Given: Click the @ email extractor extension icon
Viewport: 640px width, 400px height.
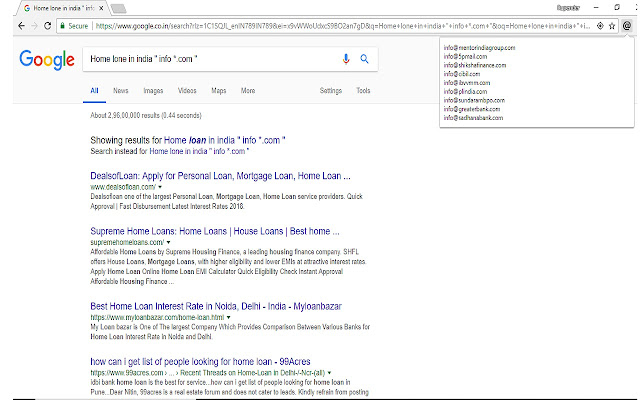Looking at the screenshot, I should click(627, 28).
